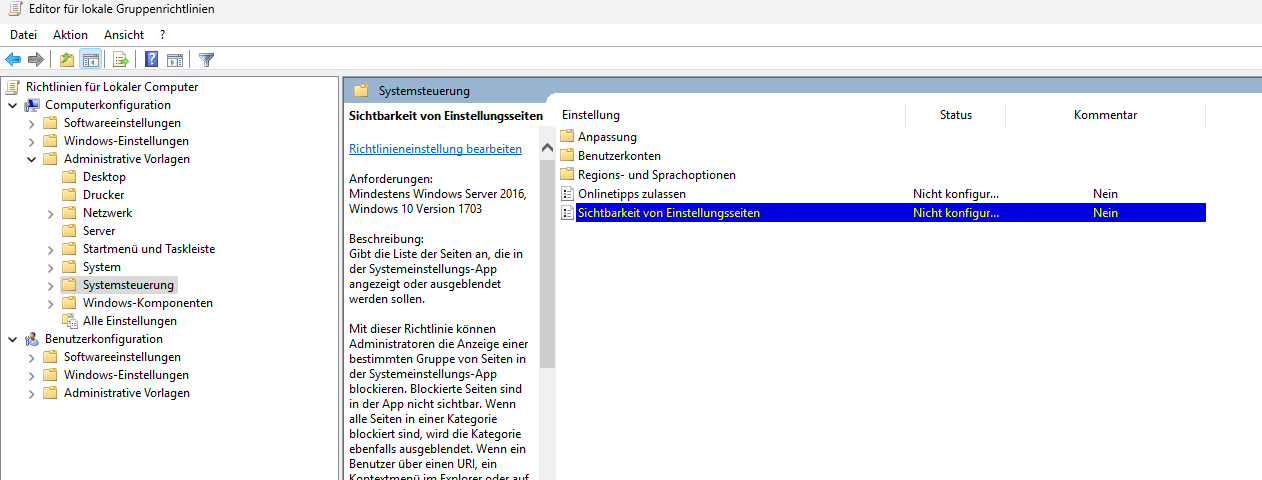The height and width of the screenshot is (480, 1262).
Task: Select the Desktop tree item label
Action: point(104,177)
